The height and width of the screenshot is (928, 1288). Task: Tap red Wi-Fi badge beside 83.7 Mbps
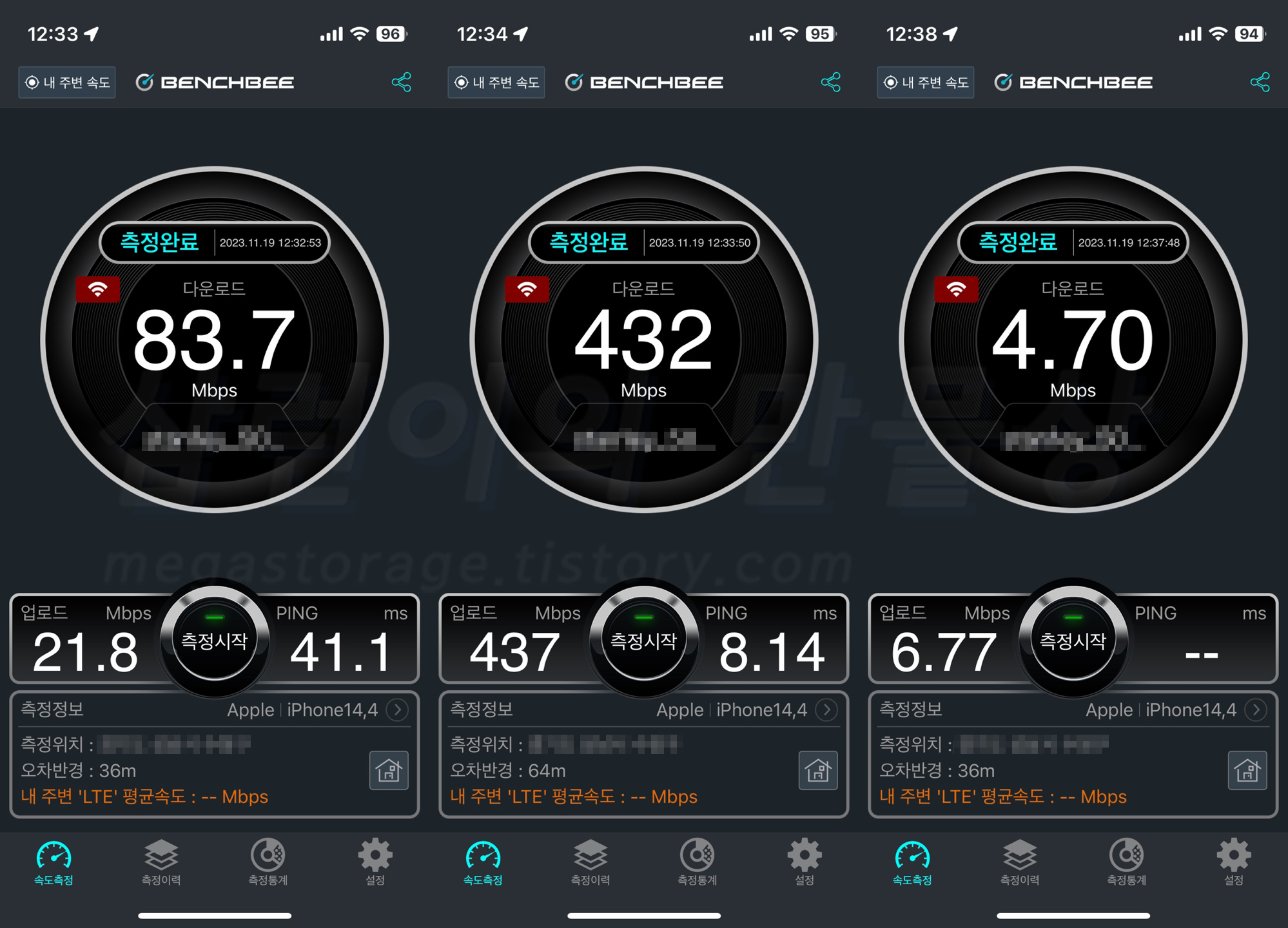(x=98, y=289)
